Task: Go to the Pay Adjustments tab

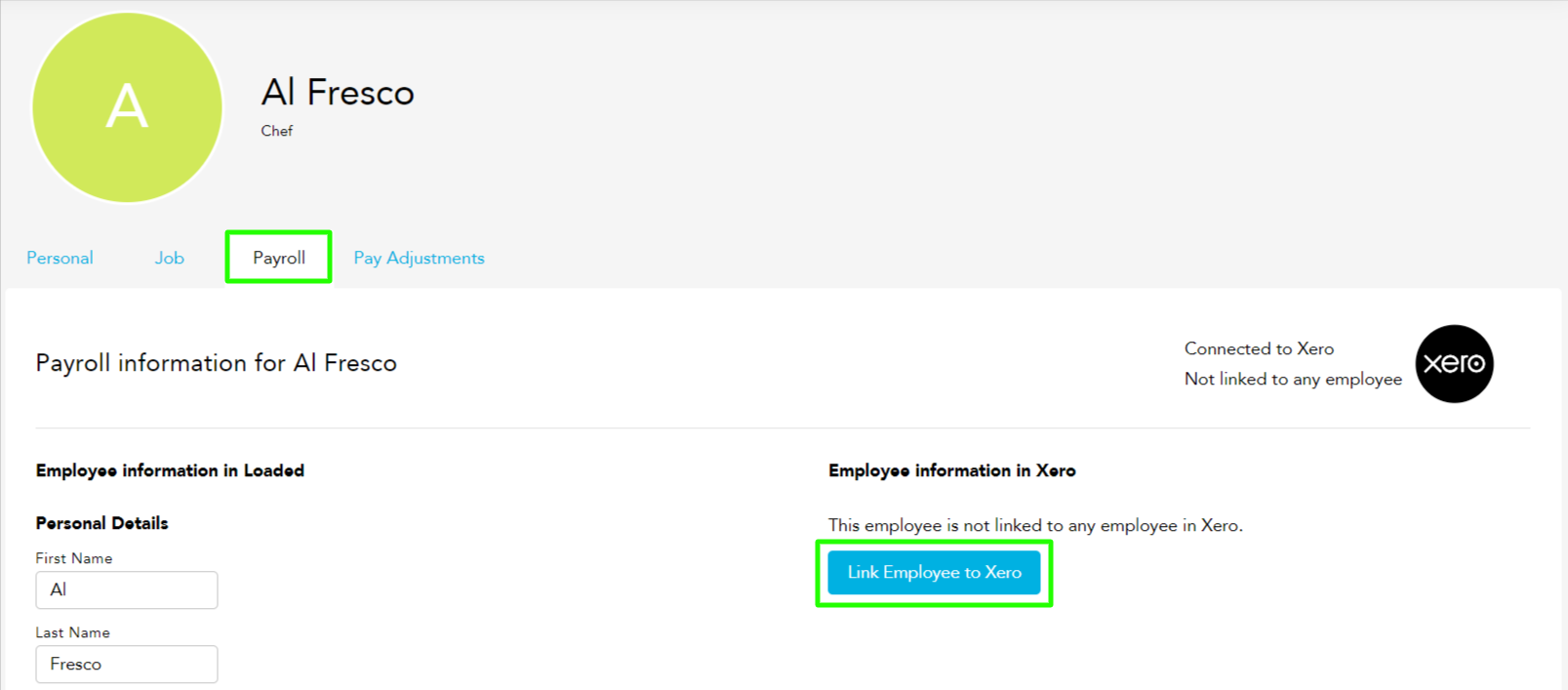Action: coord(419,258)
